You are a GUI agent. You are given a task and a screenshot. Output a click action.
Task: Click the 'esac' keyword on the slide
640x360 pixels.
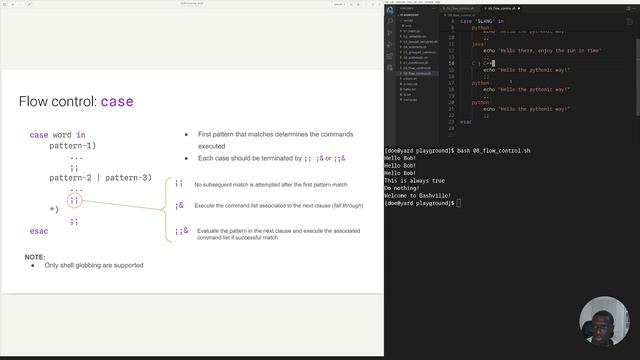39,231
